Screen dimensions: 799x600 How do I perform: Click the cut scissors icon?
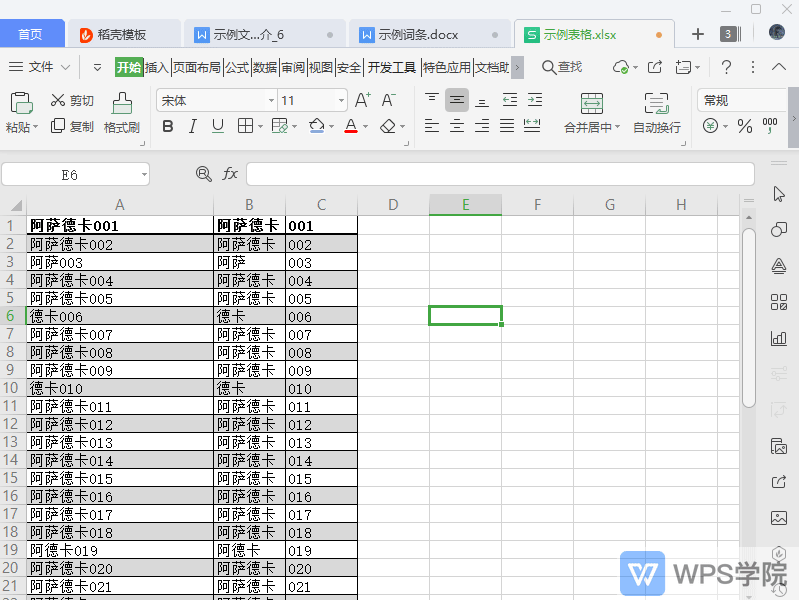point(57,101)
